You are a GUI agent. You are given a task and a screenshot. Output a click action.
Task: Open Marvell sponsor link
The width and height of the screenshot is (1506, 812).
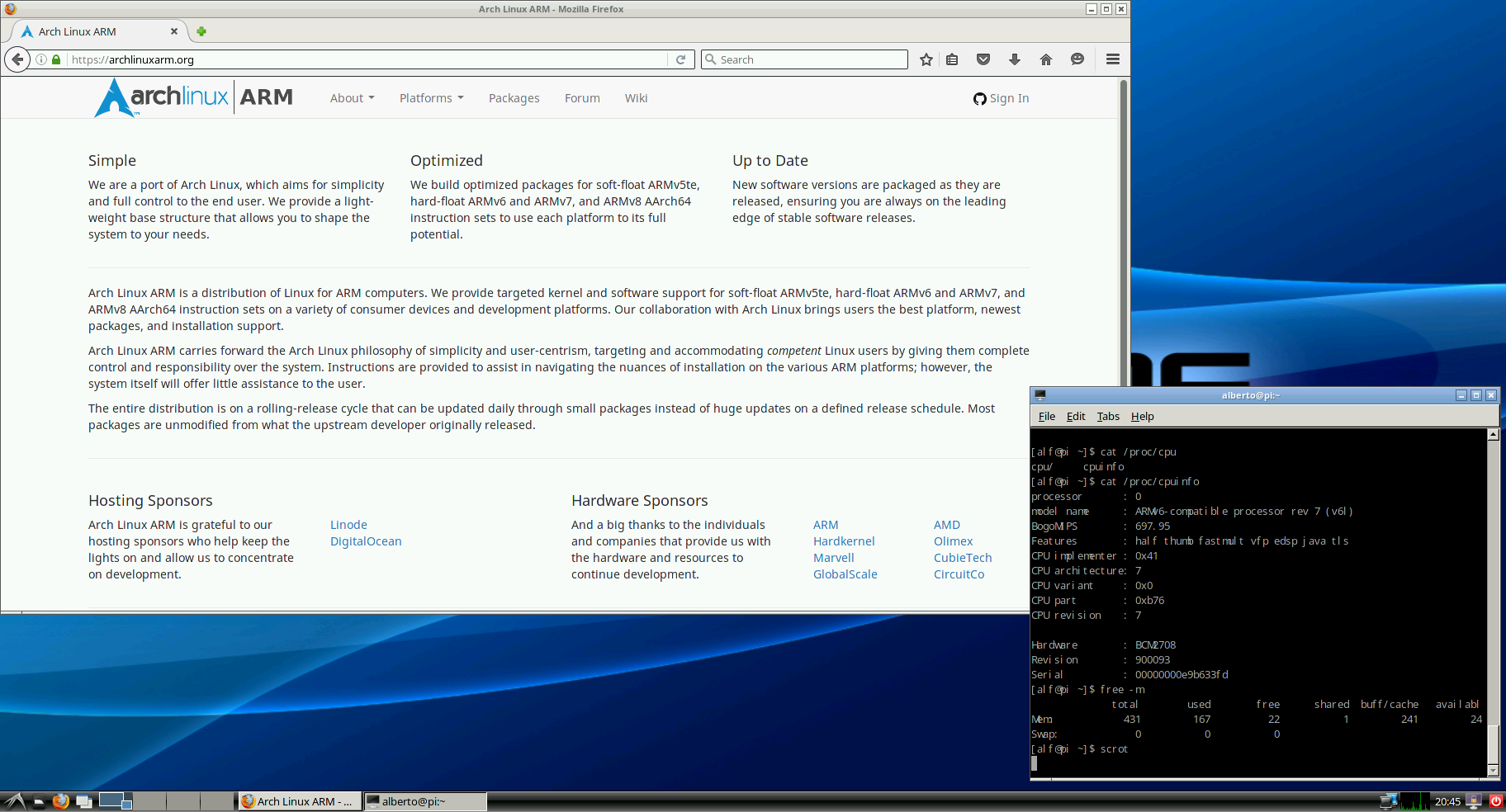(834, 558)
